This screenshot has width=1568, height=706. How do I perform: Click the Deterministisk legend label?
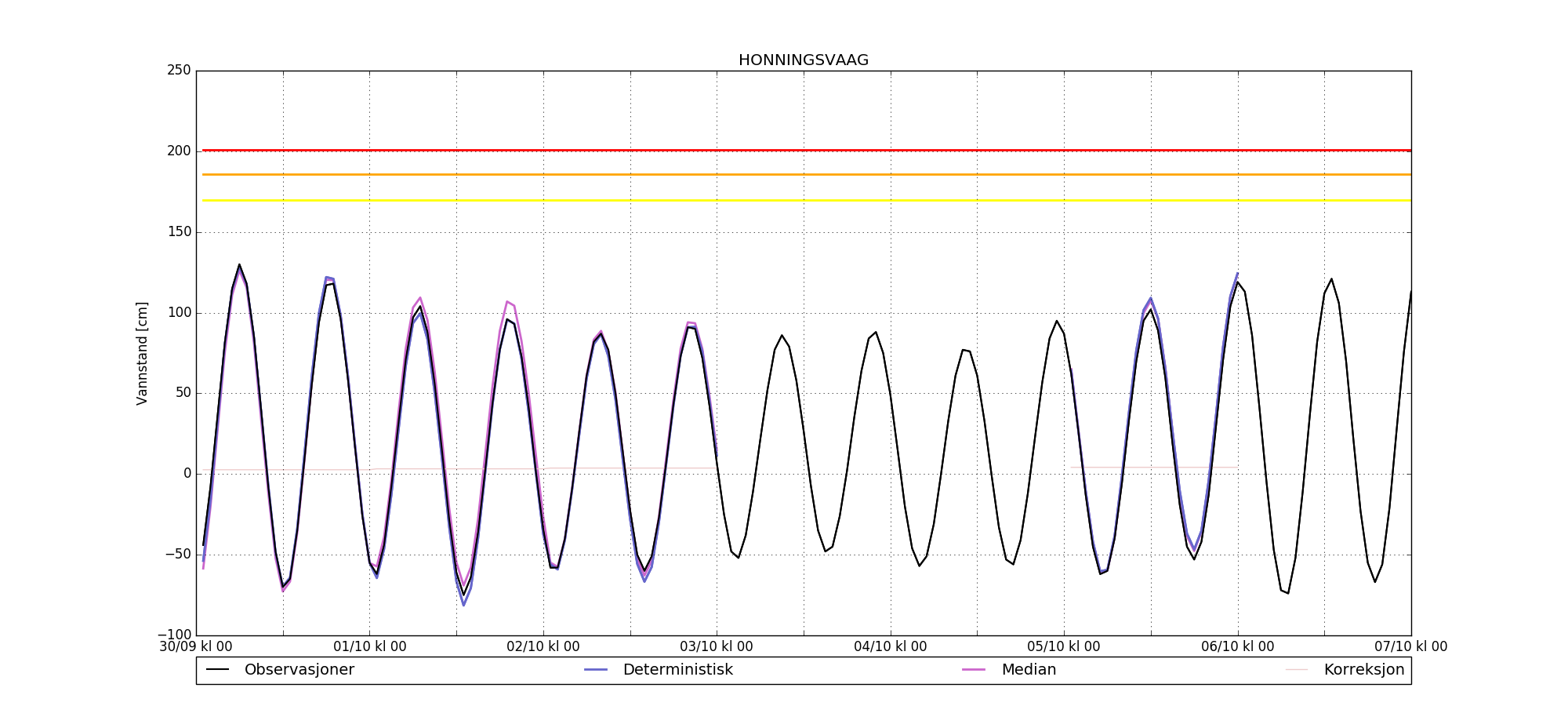point(677,670)
